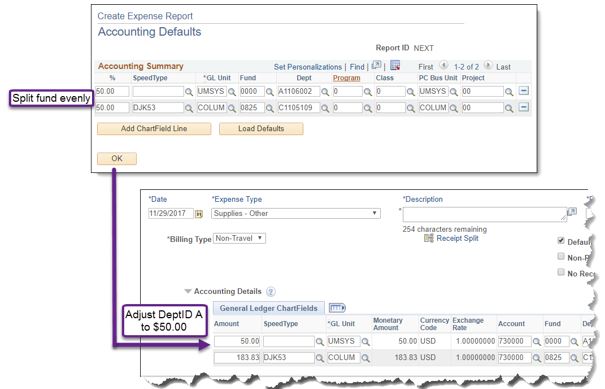Click the Add ChartField Line button

click(154, 129)
